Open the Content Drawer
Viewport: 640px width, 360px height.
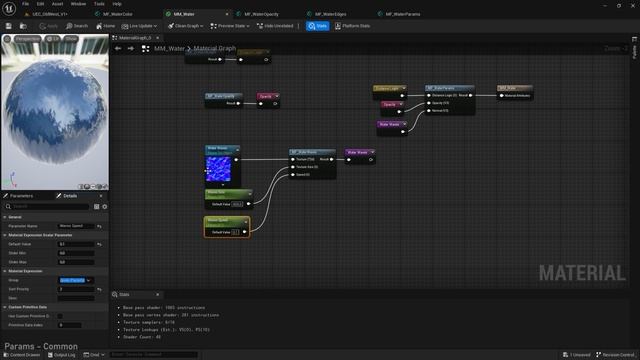point(22,355)
